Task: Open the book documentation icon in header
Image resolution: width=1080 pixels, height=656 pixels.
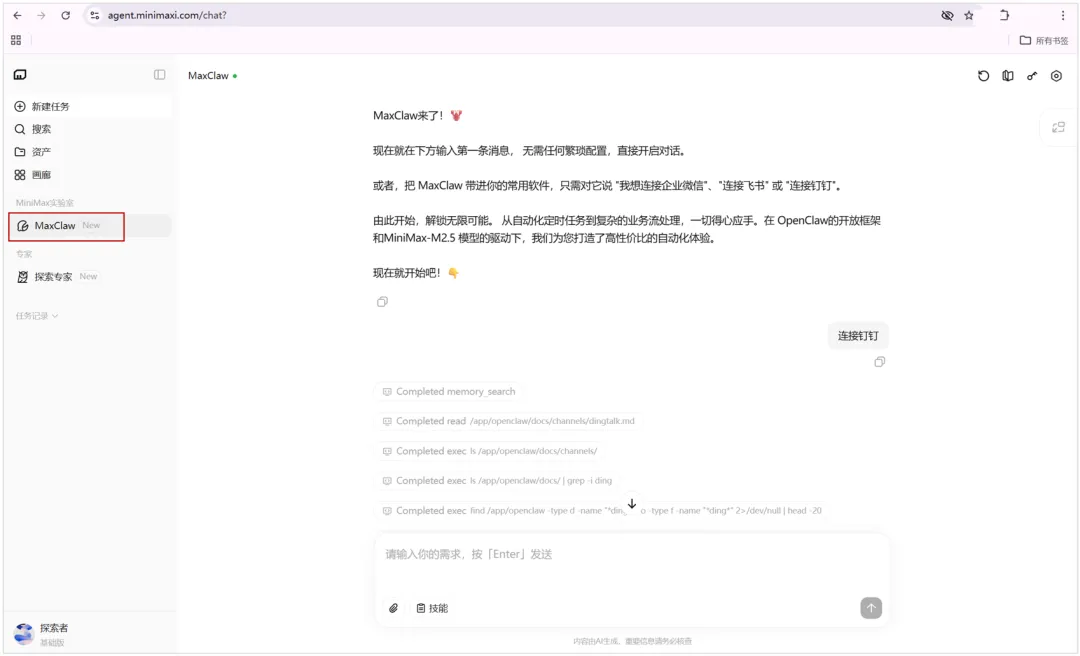Action: [x=1008, y=76]
